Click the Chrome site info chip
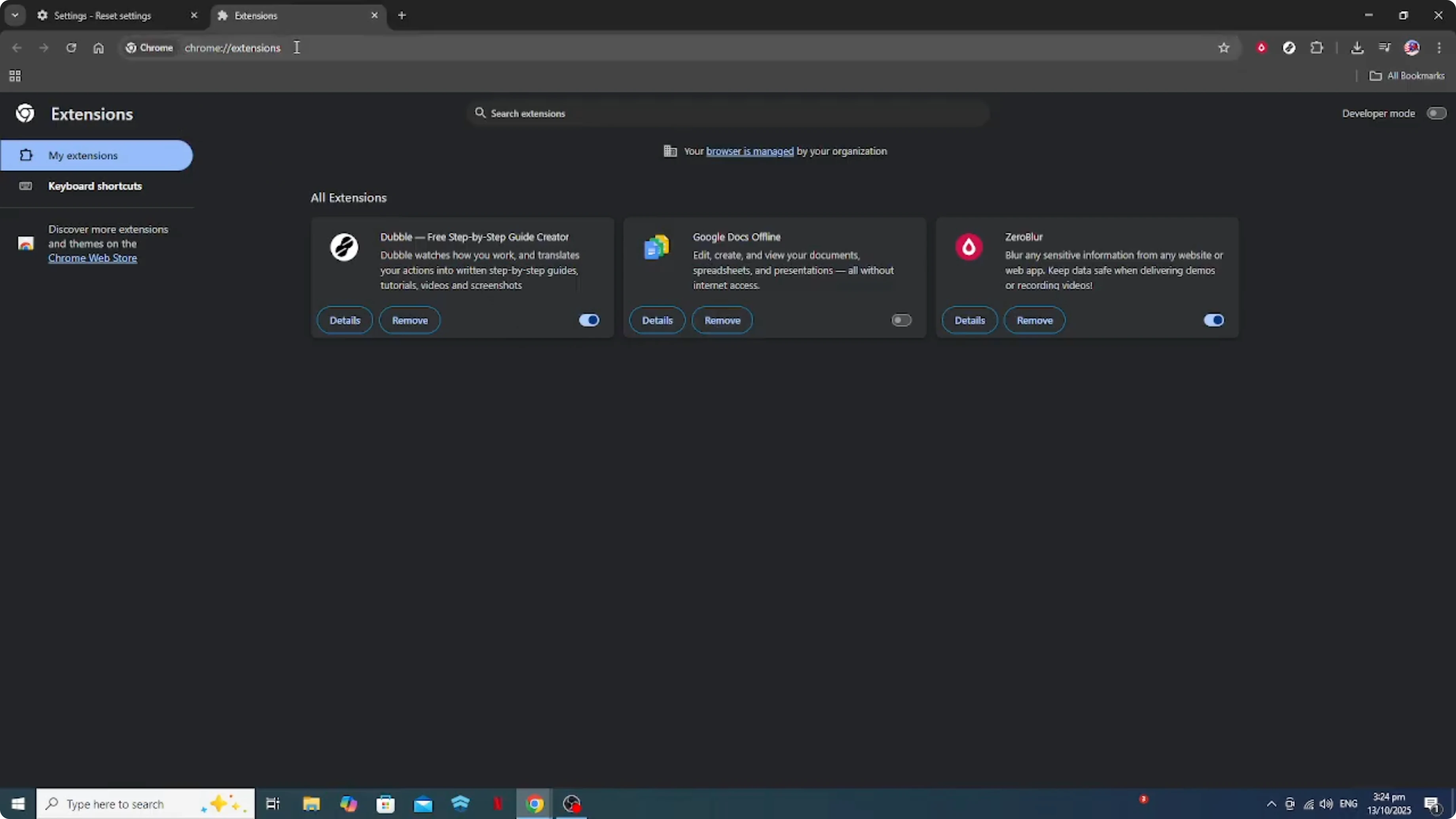 coord(149,48)
